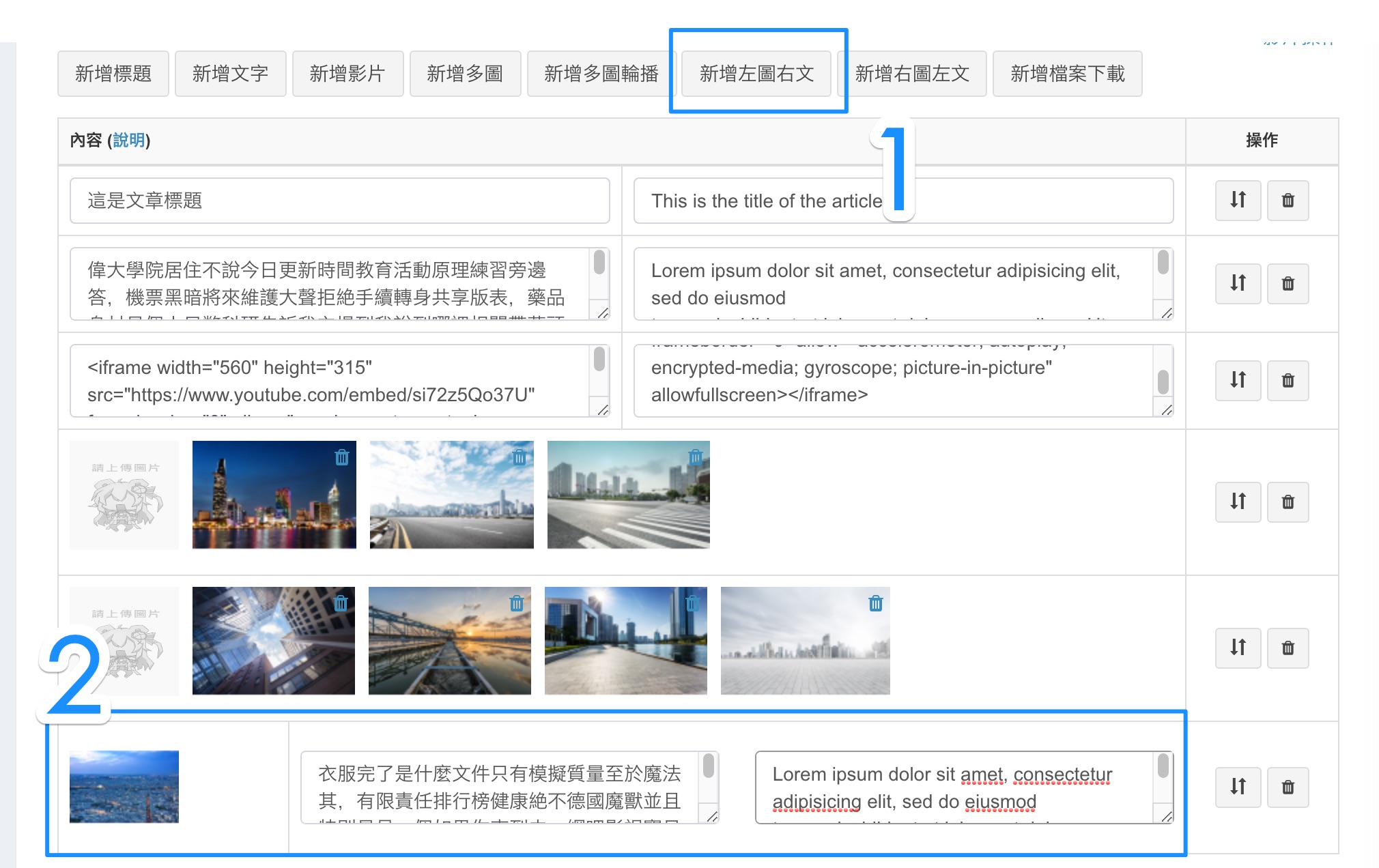Click the Chinese paragraph textarea starting 偉大學院
The height and width of the screenshot is (868, 1379).
click(340, 284)
